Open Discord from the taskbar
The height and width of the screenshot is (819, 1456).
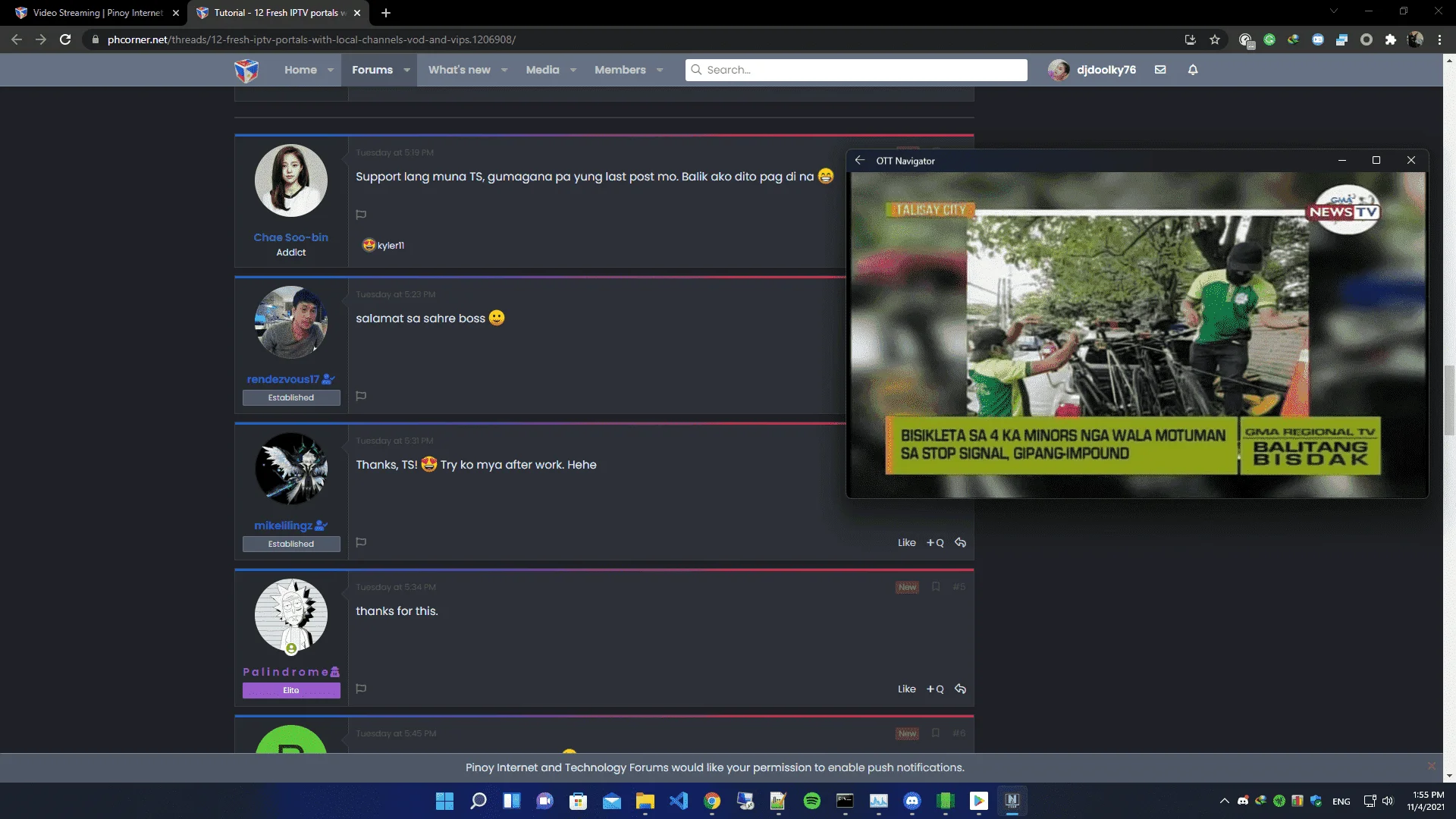912,801
